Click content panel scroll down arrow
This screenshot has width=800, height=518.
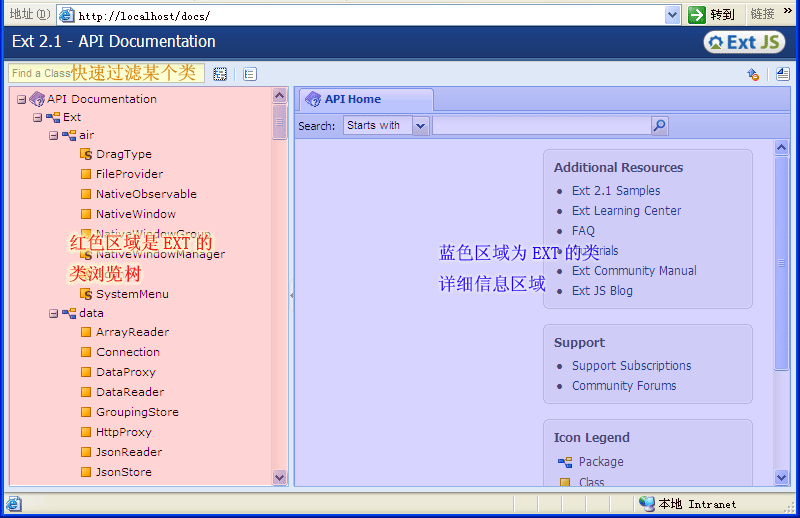781,478
